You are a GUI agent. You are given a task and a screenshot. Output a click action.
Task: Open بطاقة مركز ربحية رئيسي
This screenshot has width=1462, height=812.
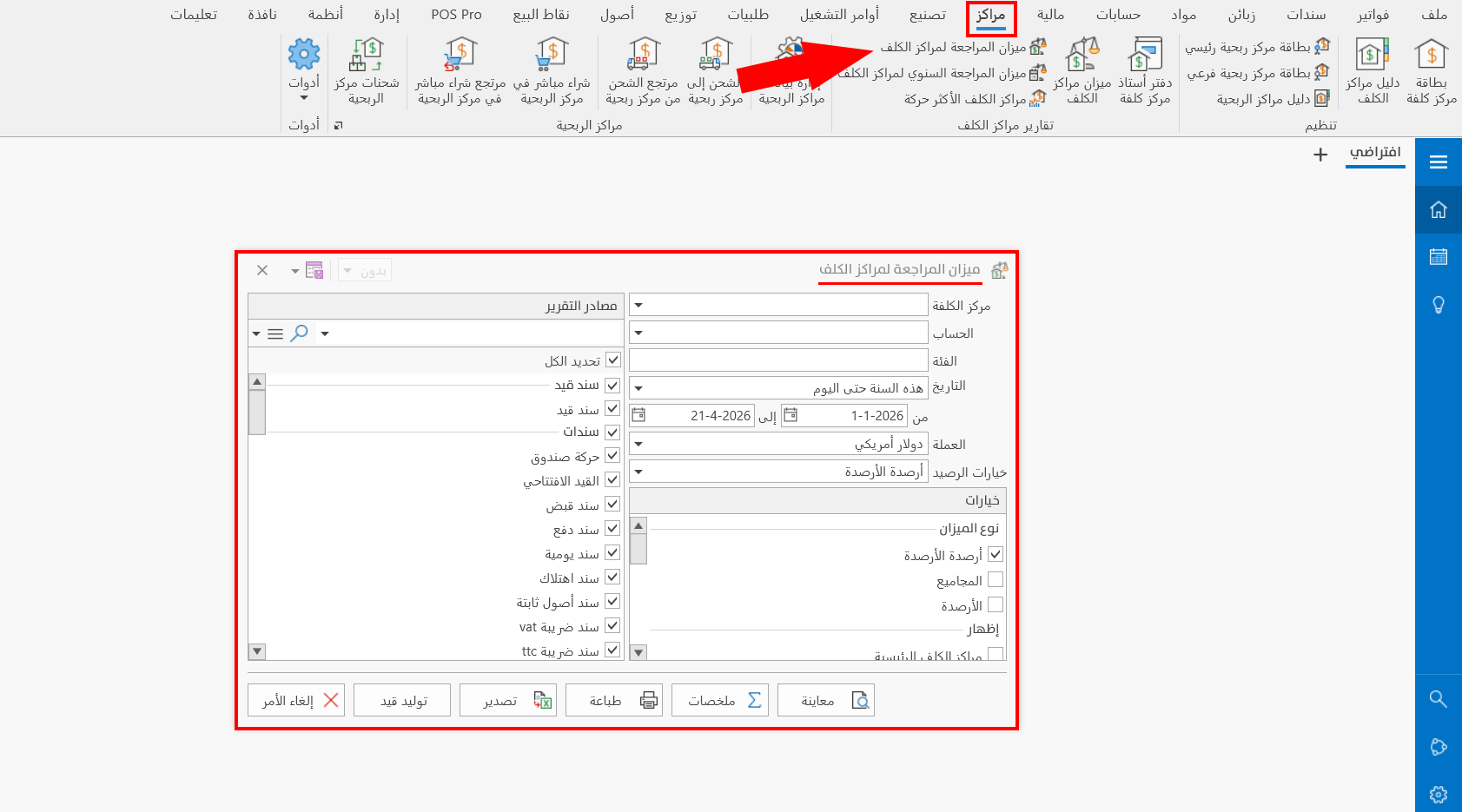[x=1258, y=47]
